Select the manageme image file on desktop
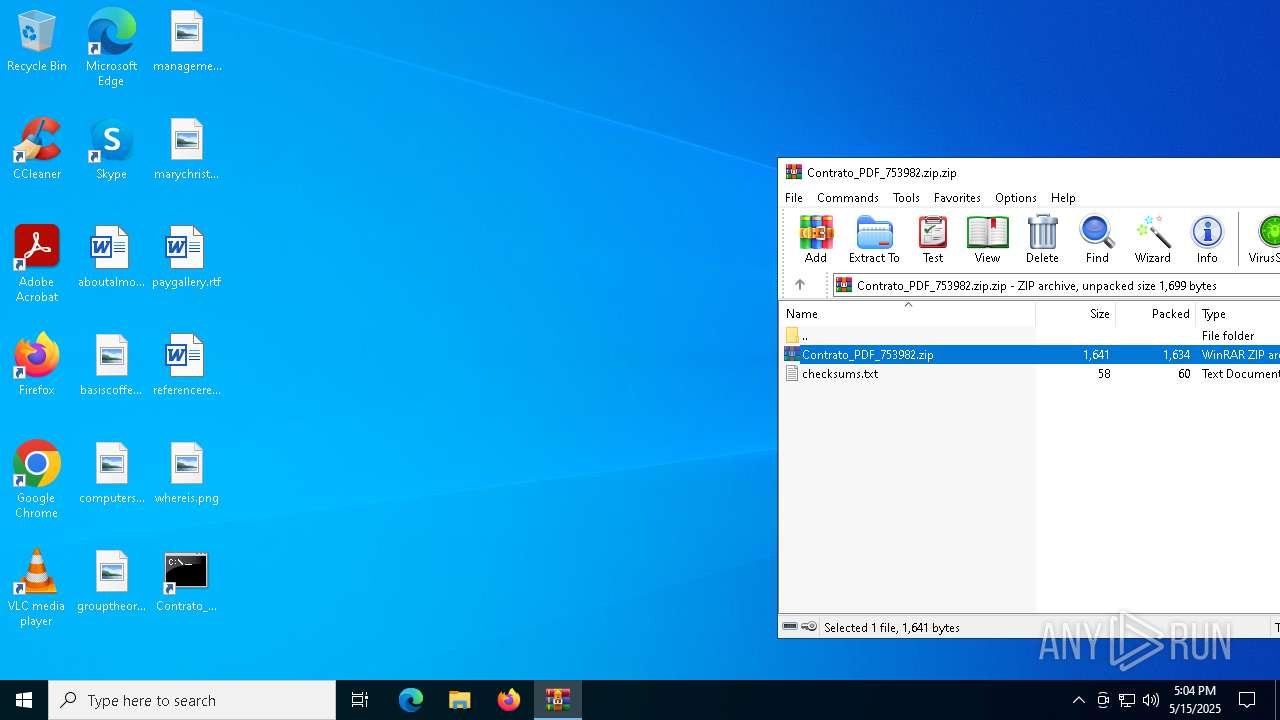The height and width of the screenshot is (720, 1280). 186,41
